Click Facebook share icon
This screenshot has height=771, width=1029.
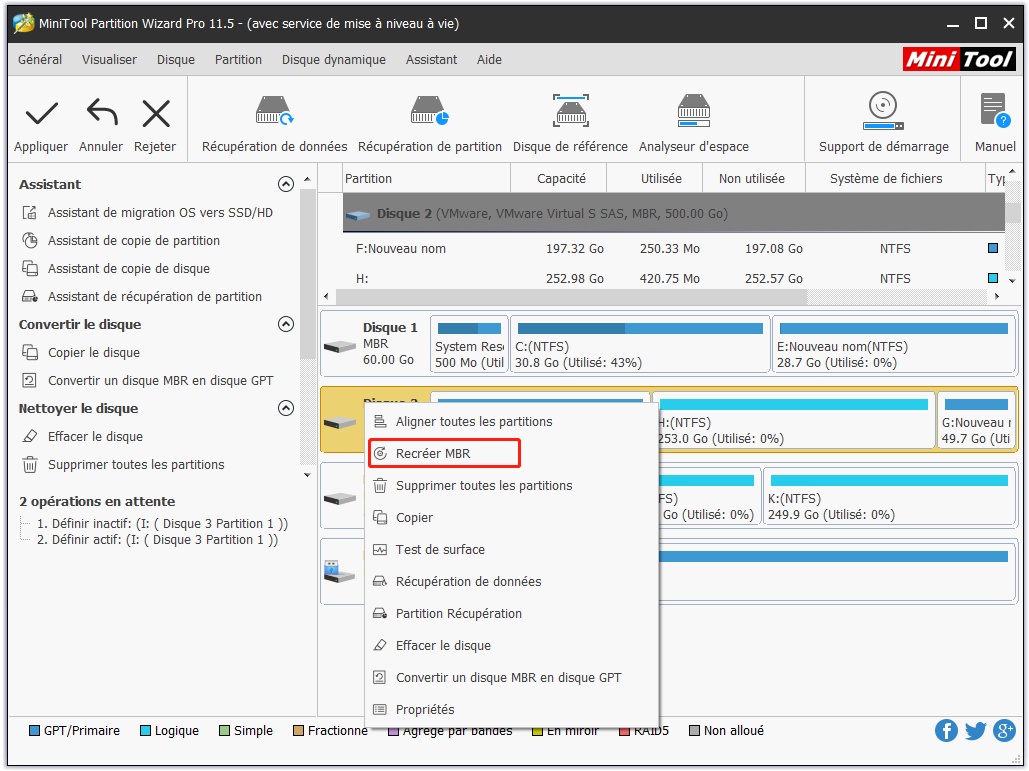[946, 730]
